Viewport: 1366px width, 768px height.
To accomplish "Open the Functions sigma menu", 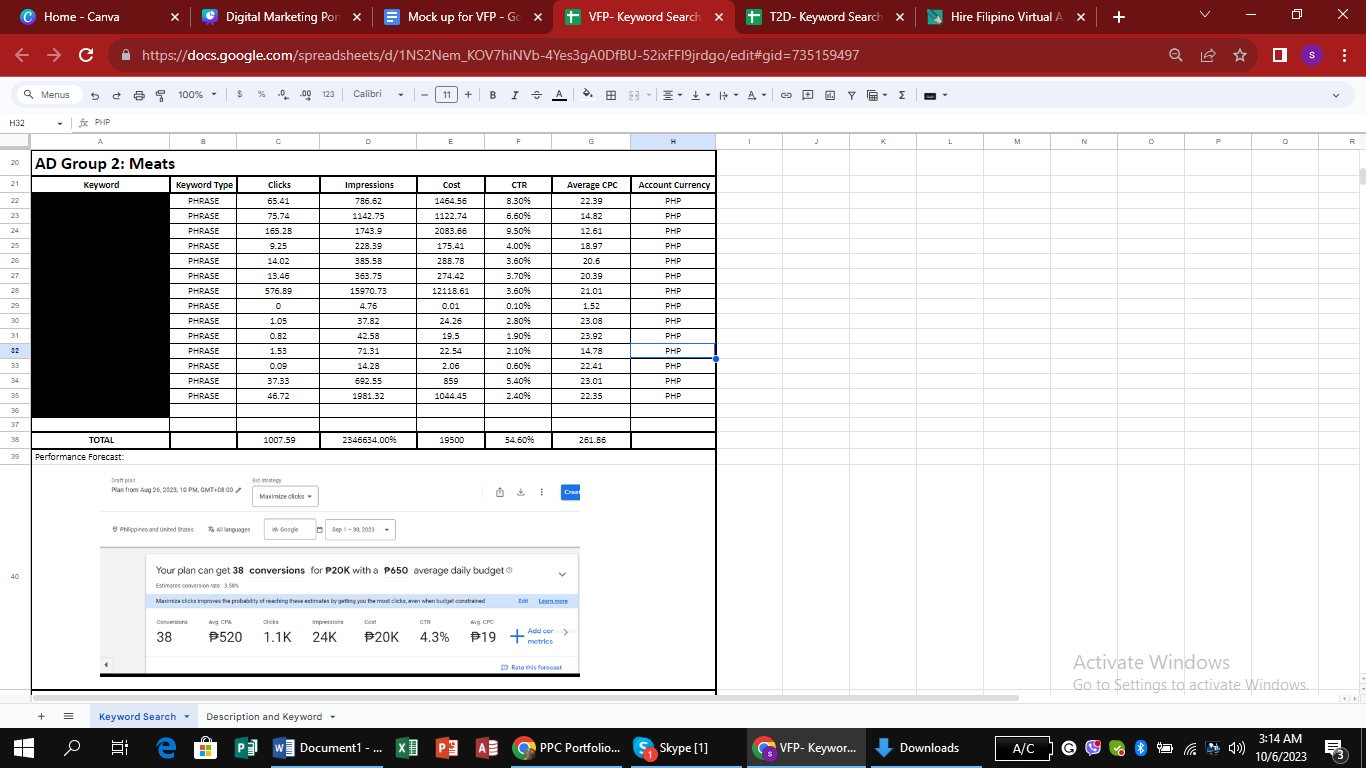I will click(902, 95).
